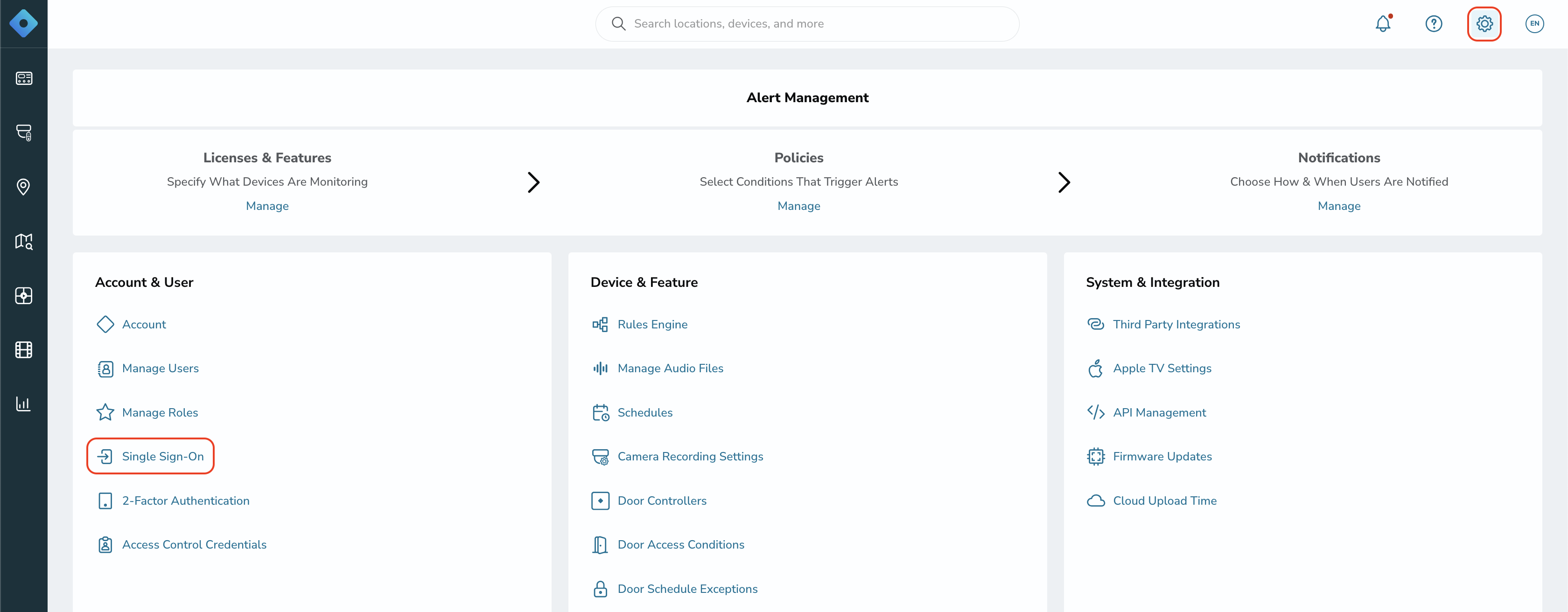This screenshot has height=612, width=1568.
Task: Open Manage Audio Files
Action: tap(670, 368)
